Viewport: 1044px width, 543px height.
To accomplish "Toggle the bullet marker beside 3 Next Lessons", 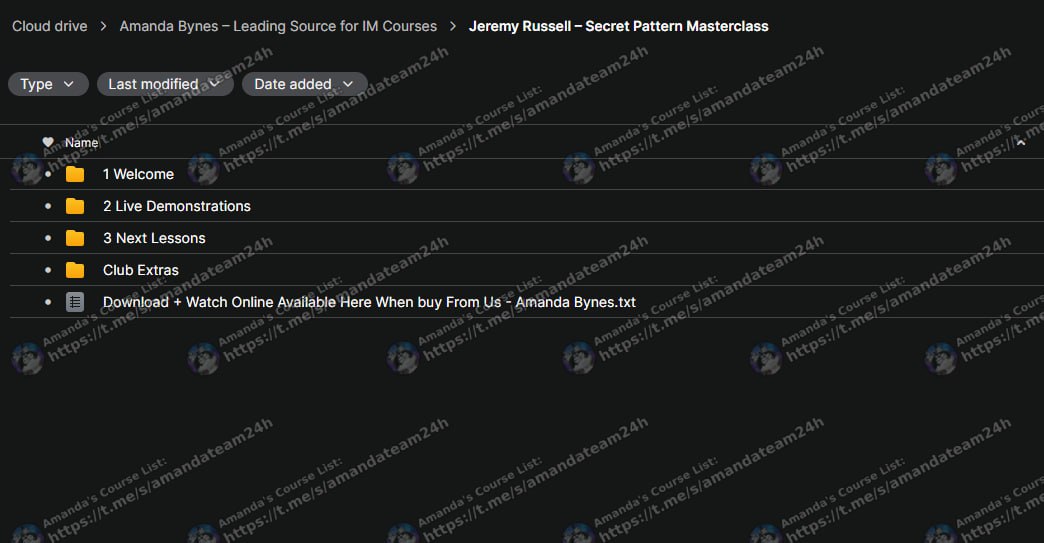I will coord(47,238).
